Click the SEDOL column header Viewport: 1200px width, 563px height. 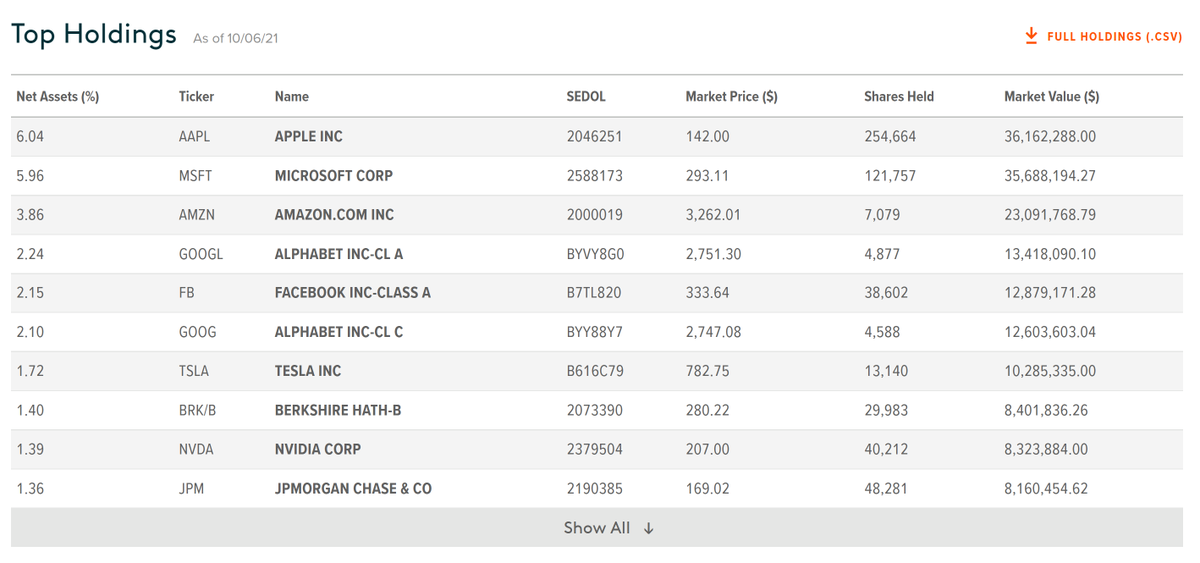586,97
